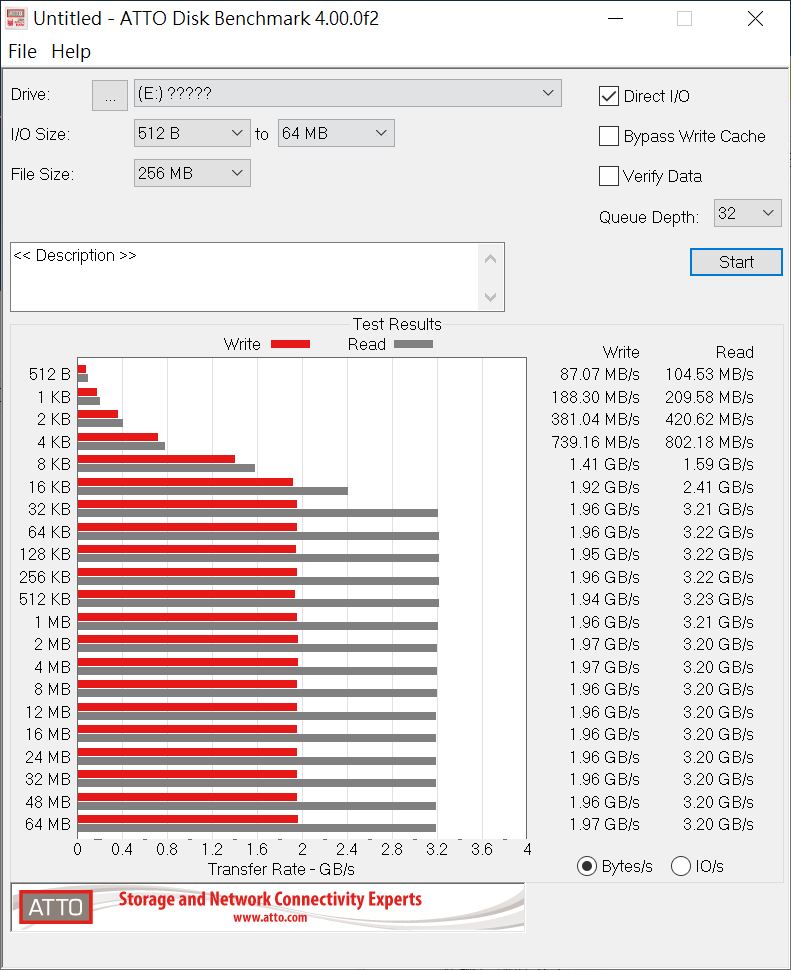
Task: Click the Test Results group label
Action: 397,324
